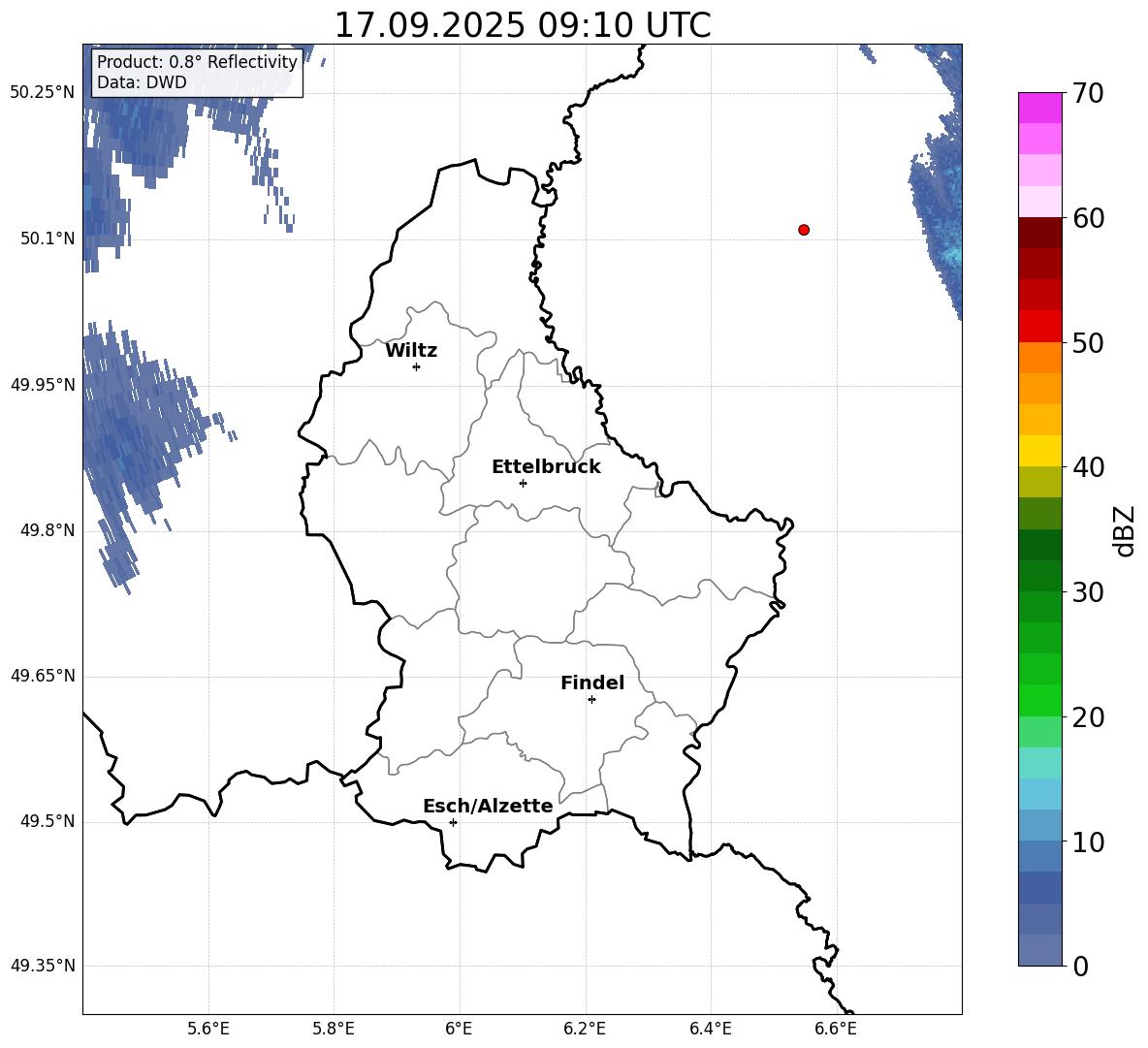Viewport: 1148px width, 1048px height.
Task: Click the yellow colorbar segment above 40
Action: (x=1039, y=451)
